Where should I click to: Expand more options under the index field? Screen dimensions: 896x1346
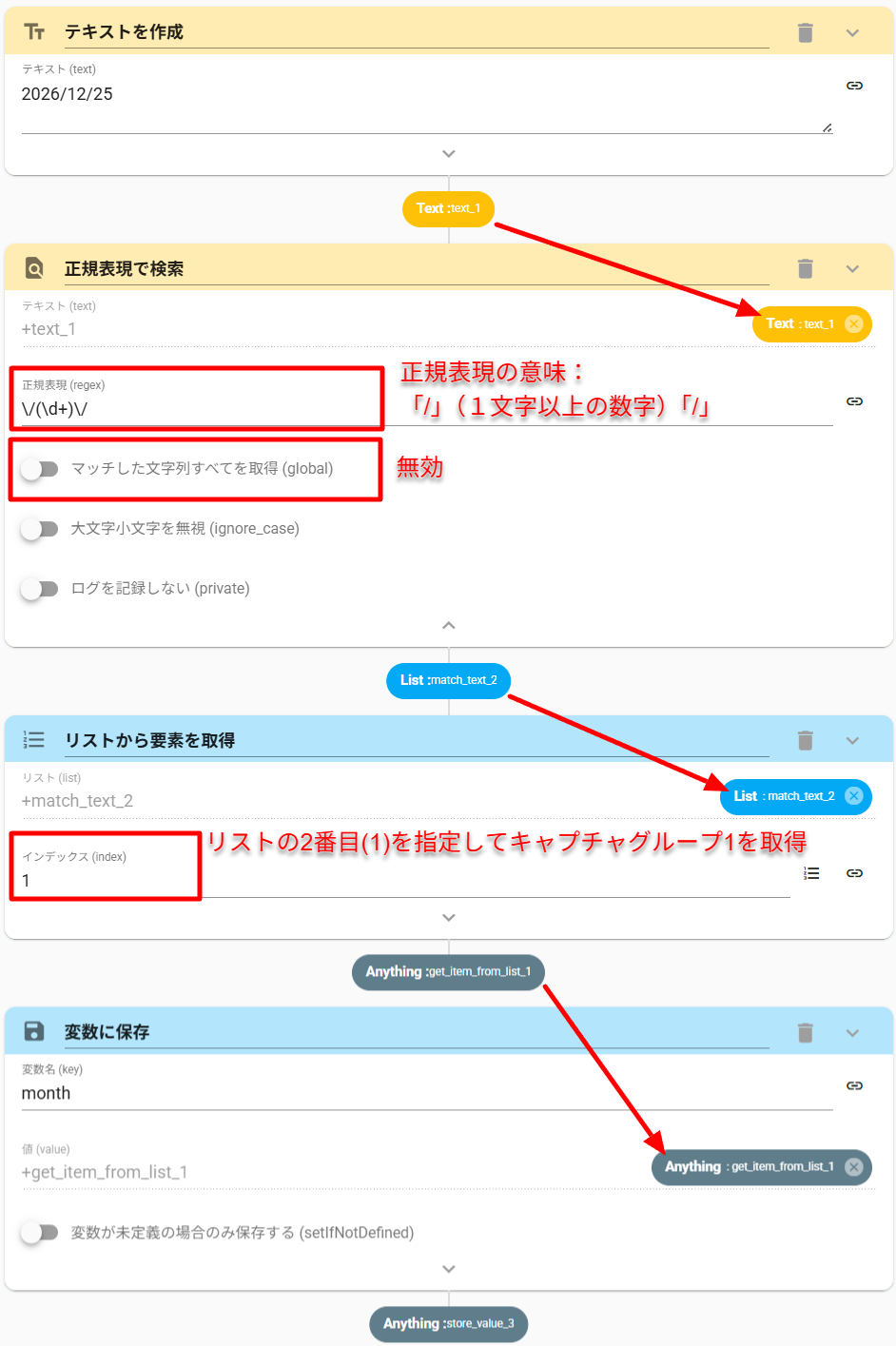pyautogui.click(x=449, y=918)
